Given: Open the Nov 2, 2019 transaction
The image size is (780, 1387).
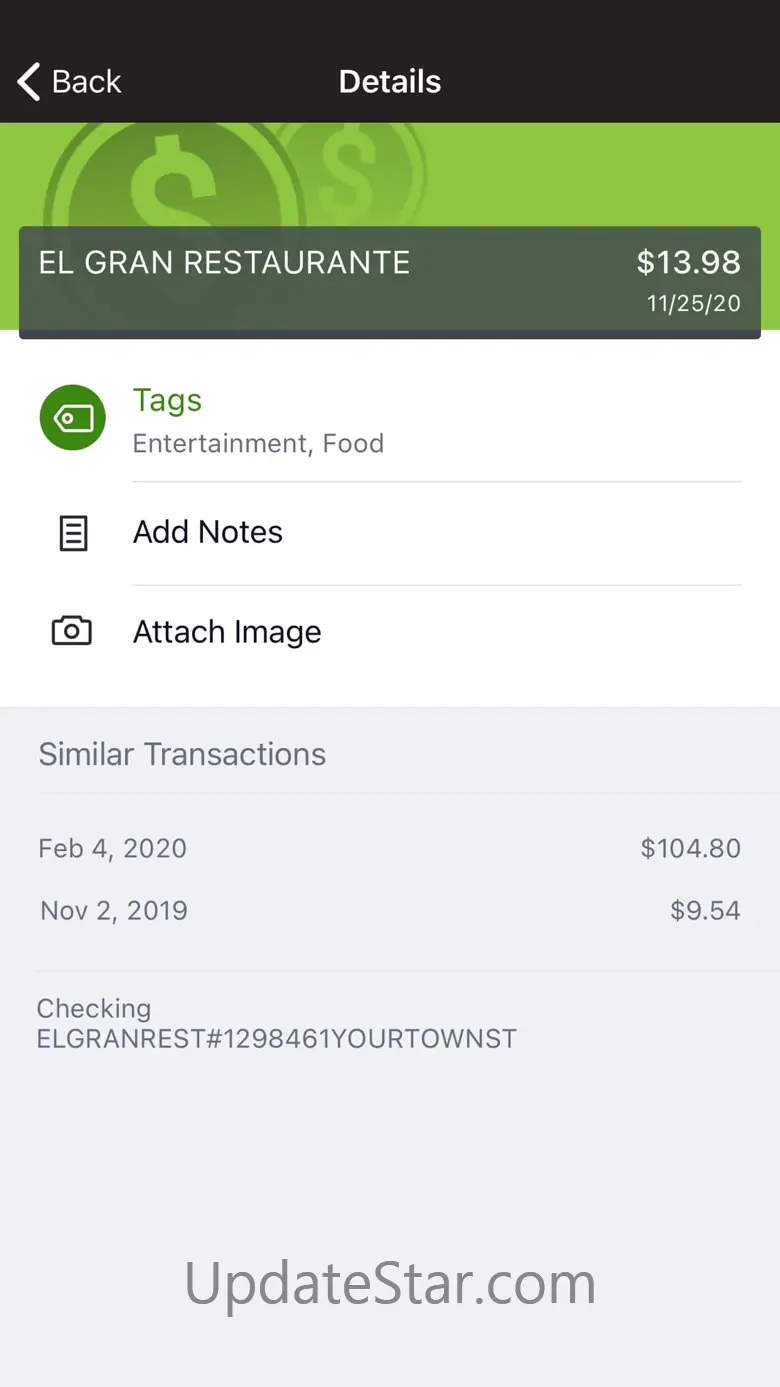Looking at the screenshot, I should [114, 911].
